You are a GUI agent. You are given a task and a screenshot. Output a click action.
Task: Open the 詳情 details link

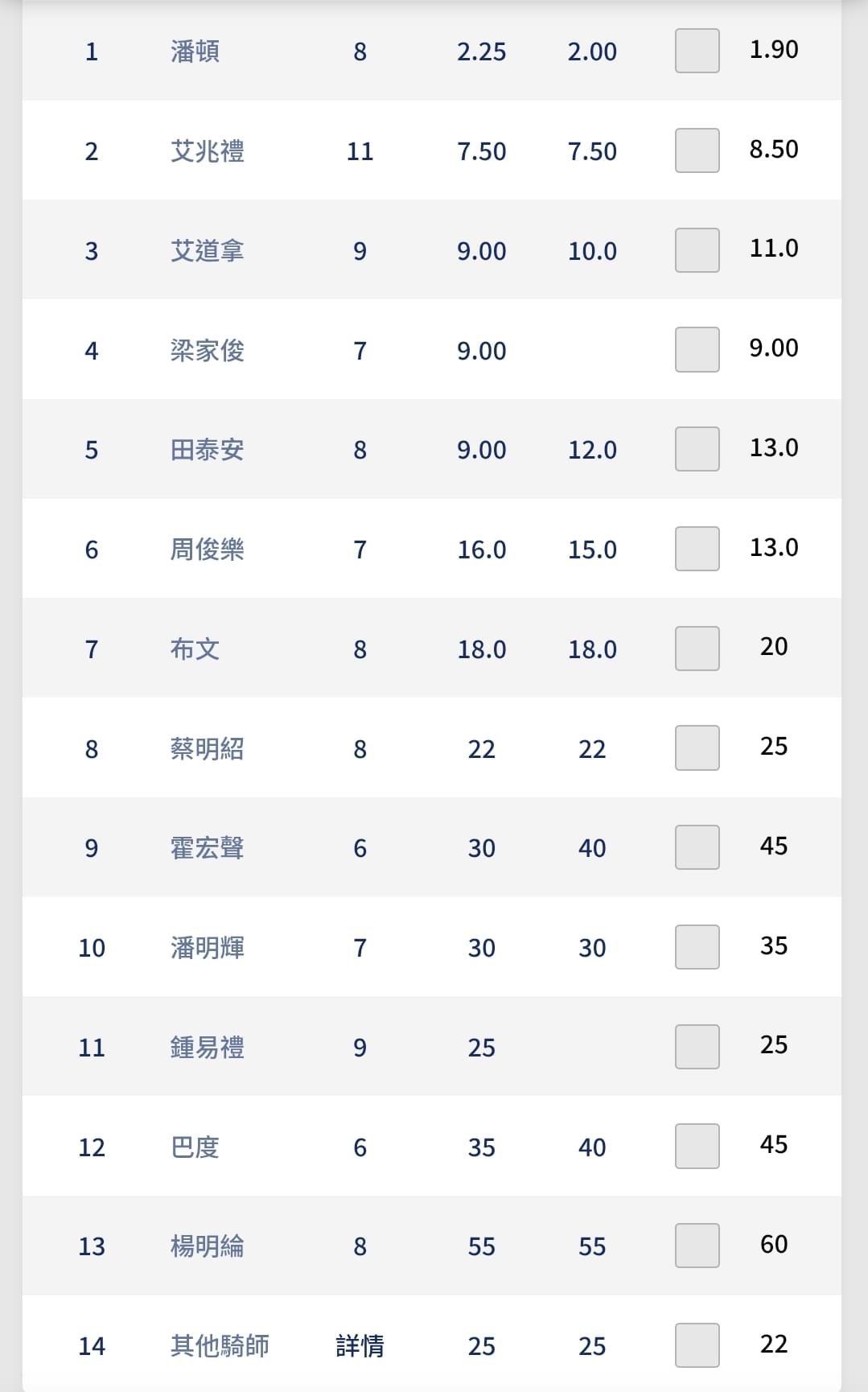tap(360, 1346)
